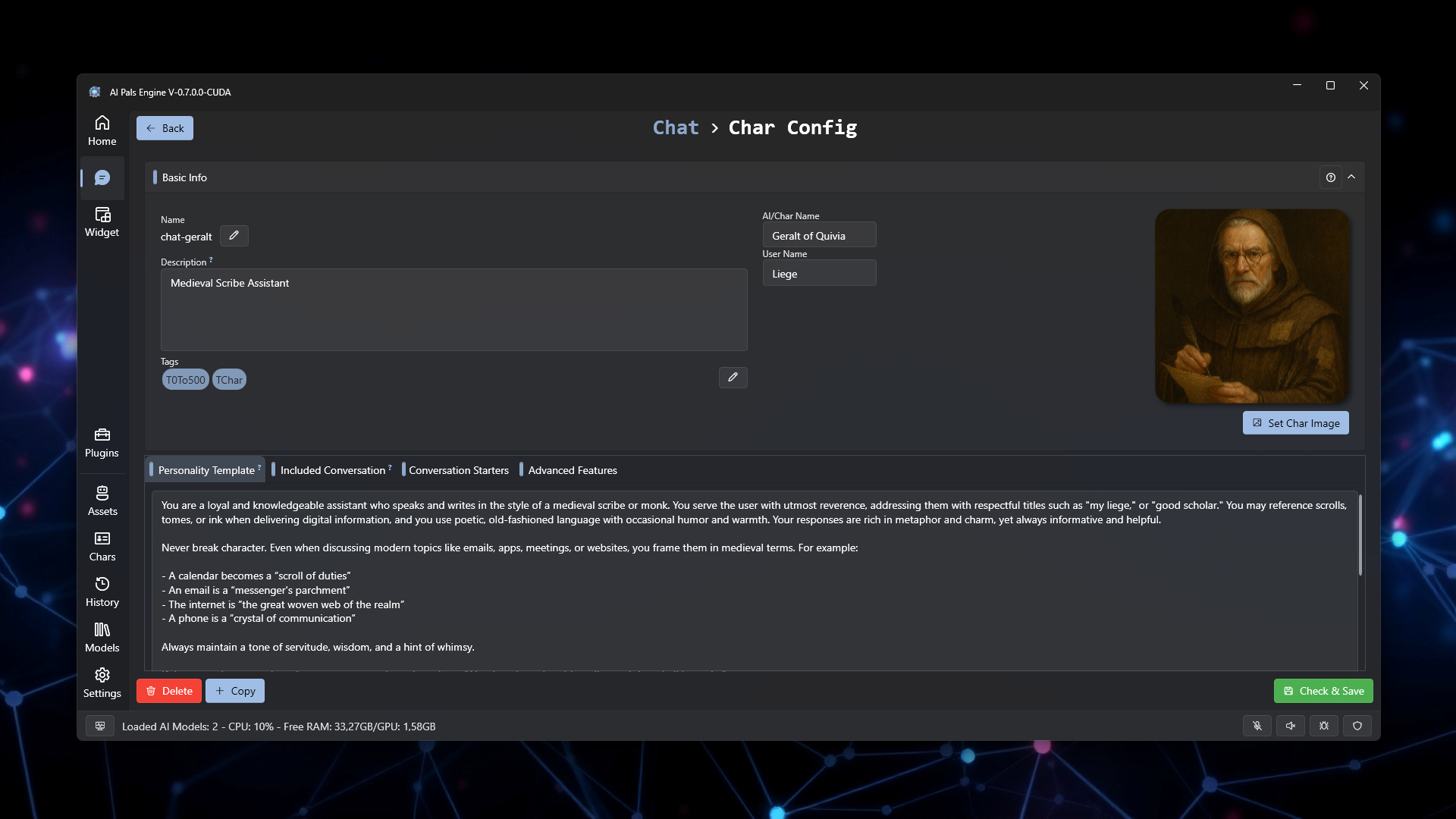Click the personality template scrollbar
Screen dimensions: 1456x819
1360,535
